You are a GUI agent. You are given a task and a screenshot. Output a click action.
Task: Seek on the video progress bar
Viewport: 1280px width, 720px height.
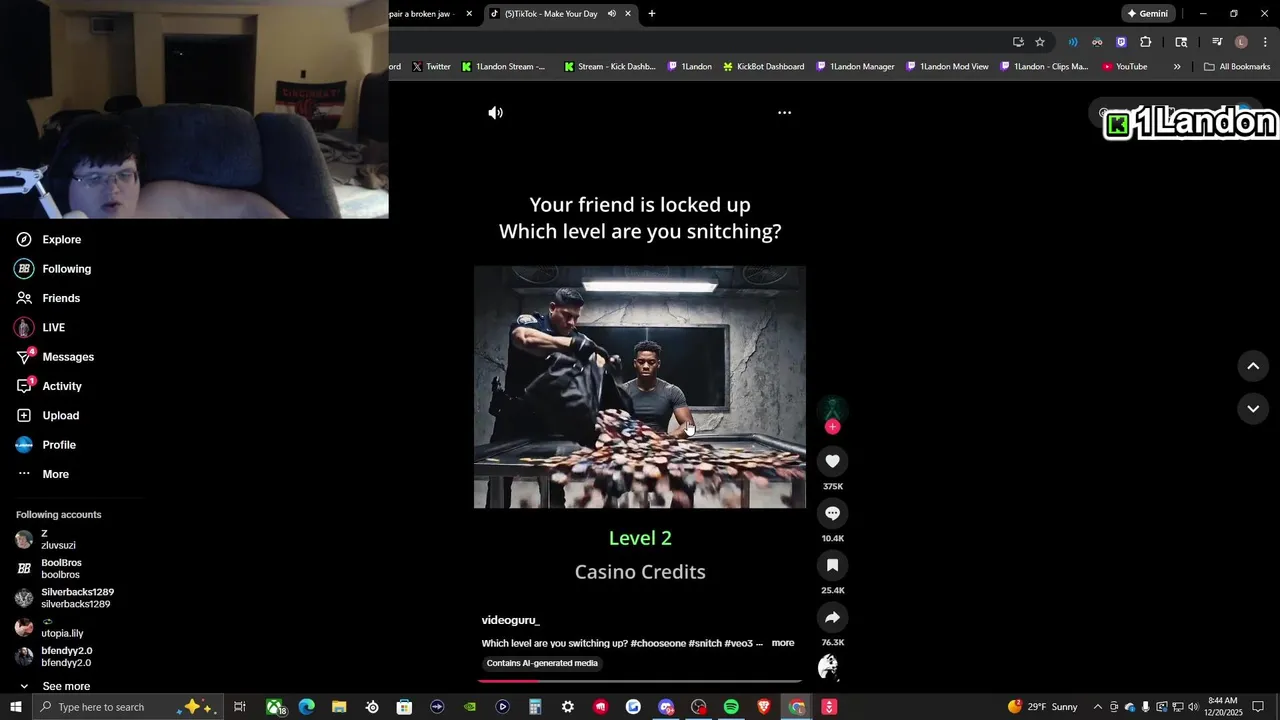(640, 681)
